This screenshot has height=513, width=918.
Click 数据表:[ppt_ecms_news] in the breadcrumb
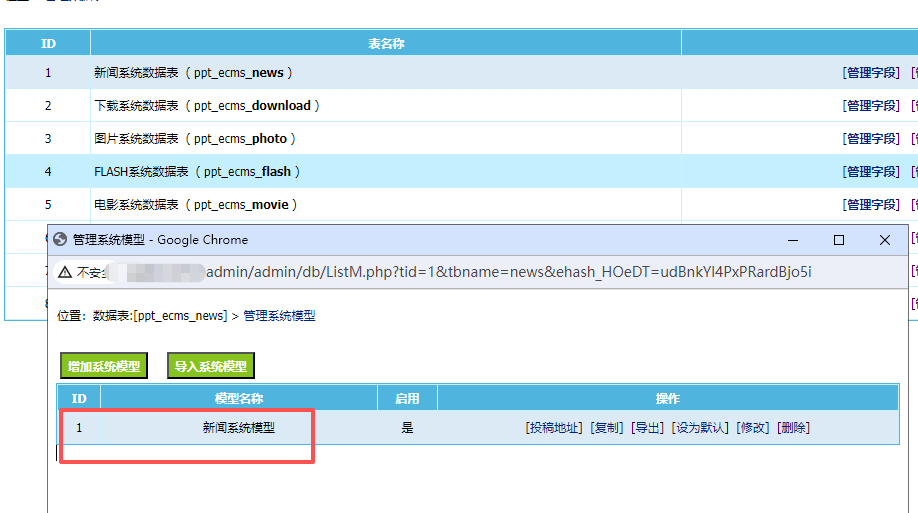pyautogui.click(x=160, y=316)
